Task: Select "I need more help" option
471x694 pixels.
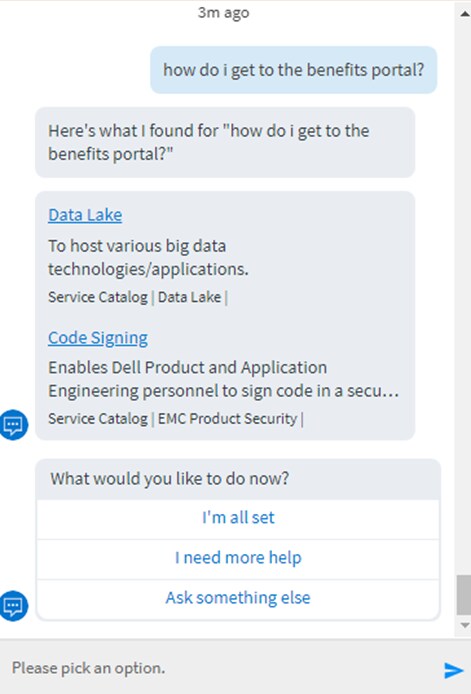Action: (x=238, y=558)
